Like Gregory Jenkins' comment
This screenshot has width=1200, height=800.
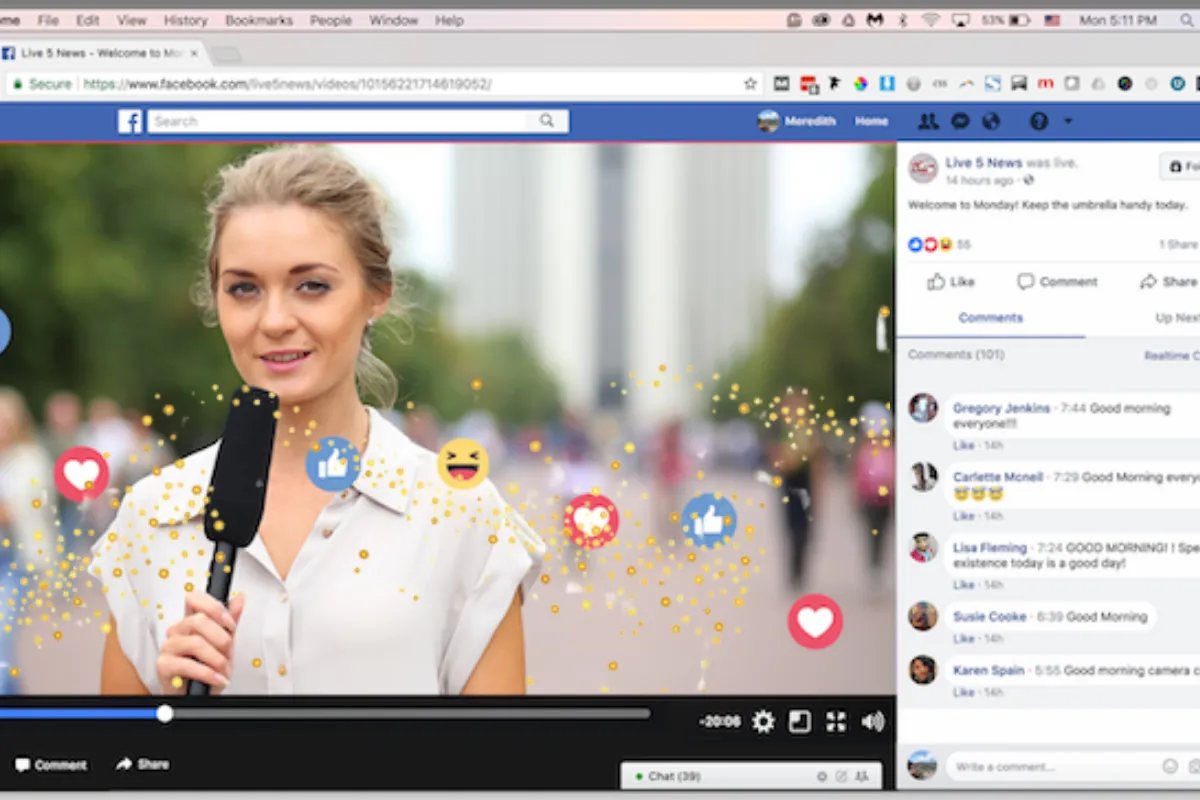point(963,445)
